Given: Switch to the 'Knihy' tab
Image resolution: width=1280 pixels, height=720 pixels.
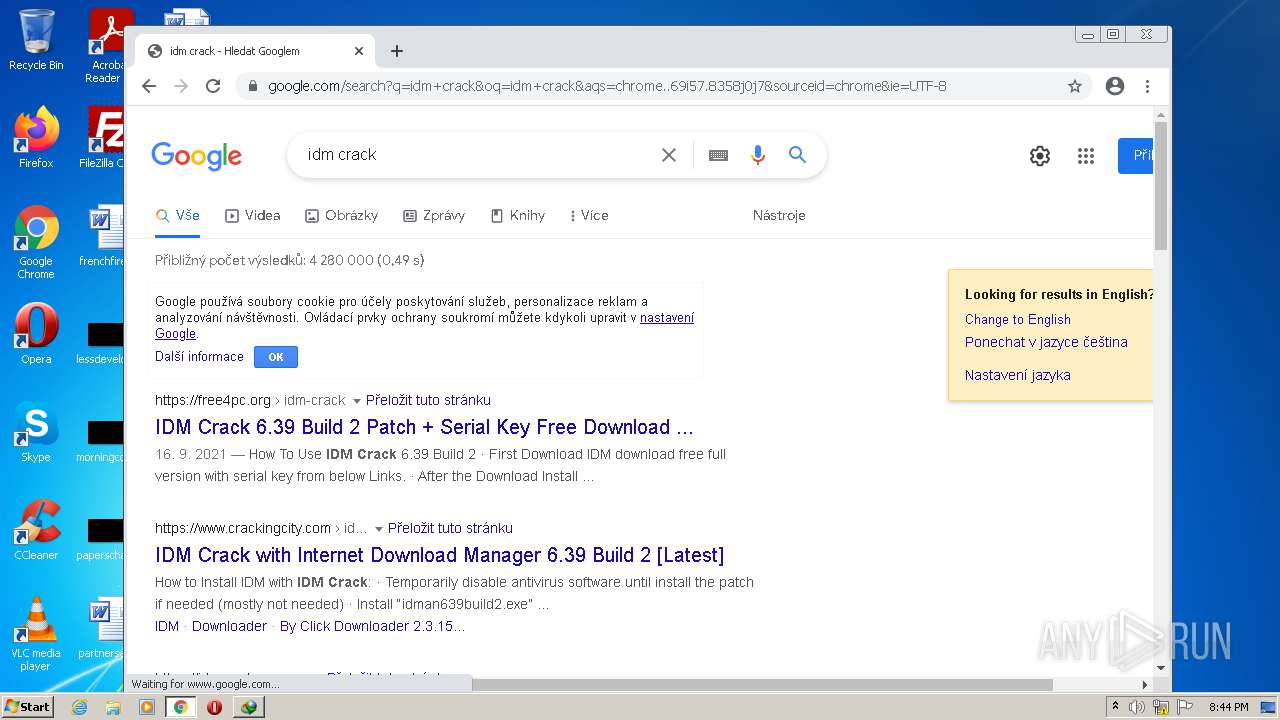Looking at the screenshot, I should click(x=518, y=216).
